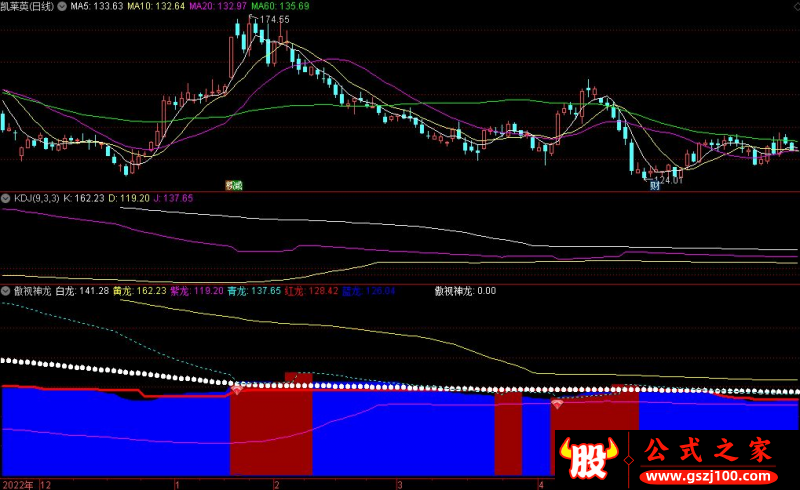Select the MA10: 132.64 label

click(x=156, y=6)
